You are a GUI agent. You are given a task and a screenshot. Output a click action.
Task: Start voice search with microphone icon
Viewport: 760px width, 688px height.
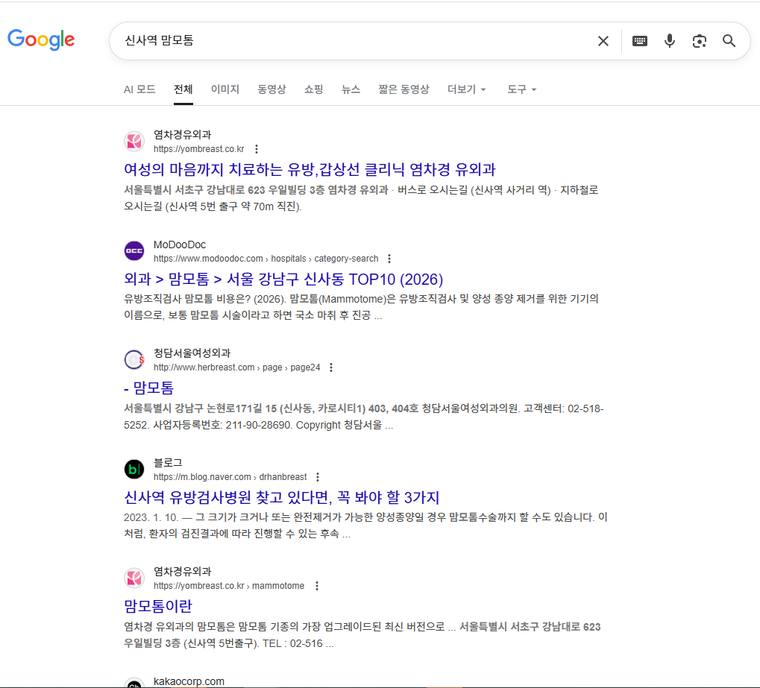[669, 41]
